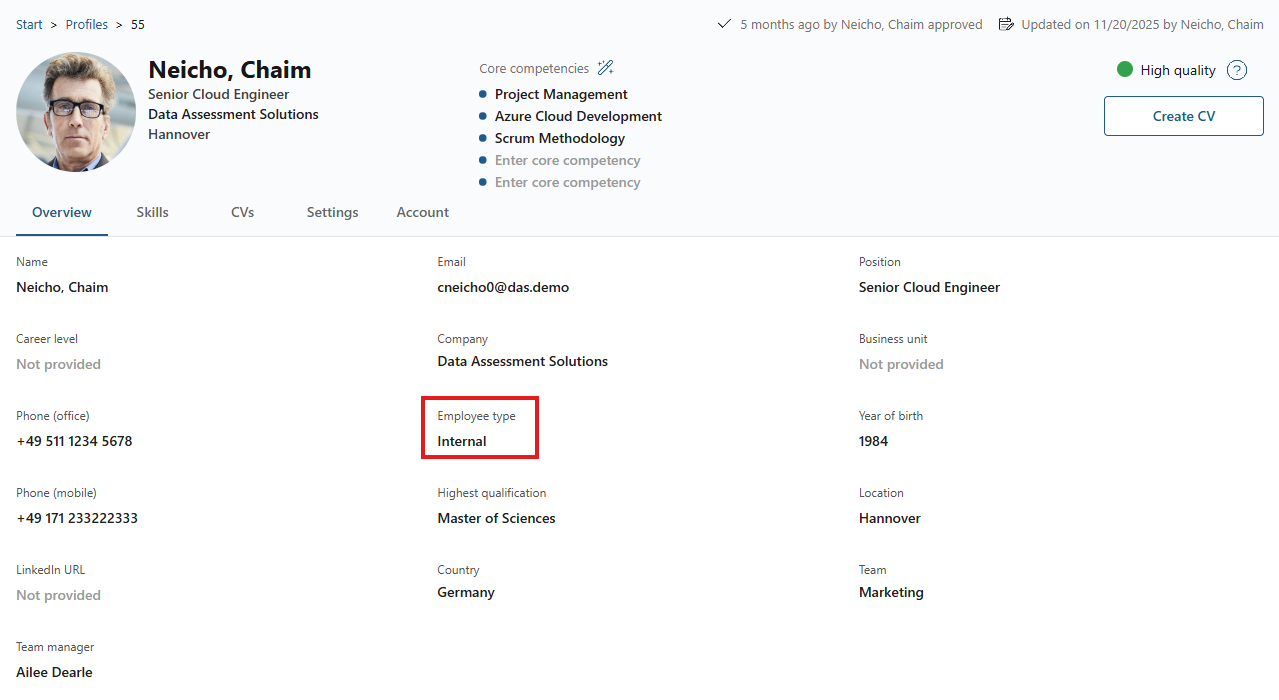Click the magic wand icon beside Core competencies

605,68
